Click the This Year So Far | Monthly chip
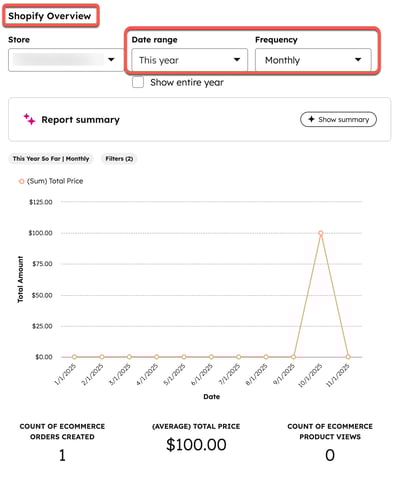 51,159
